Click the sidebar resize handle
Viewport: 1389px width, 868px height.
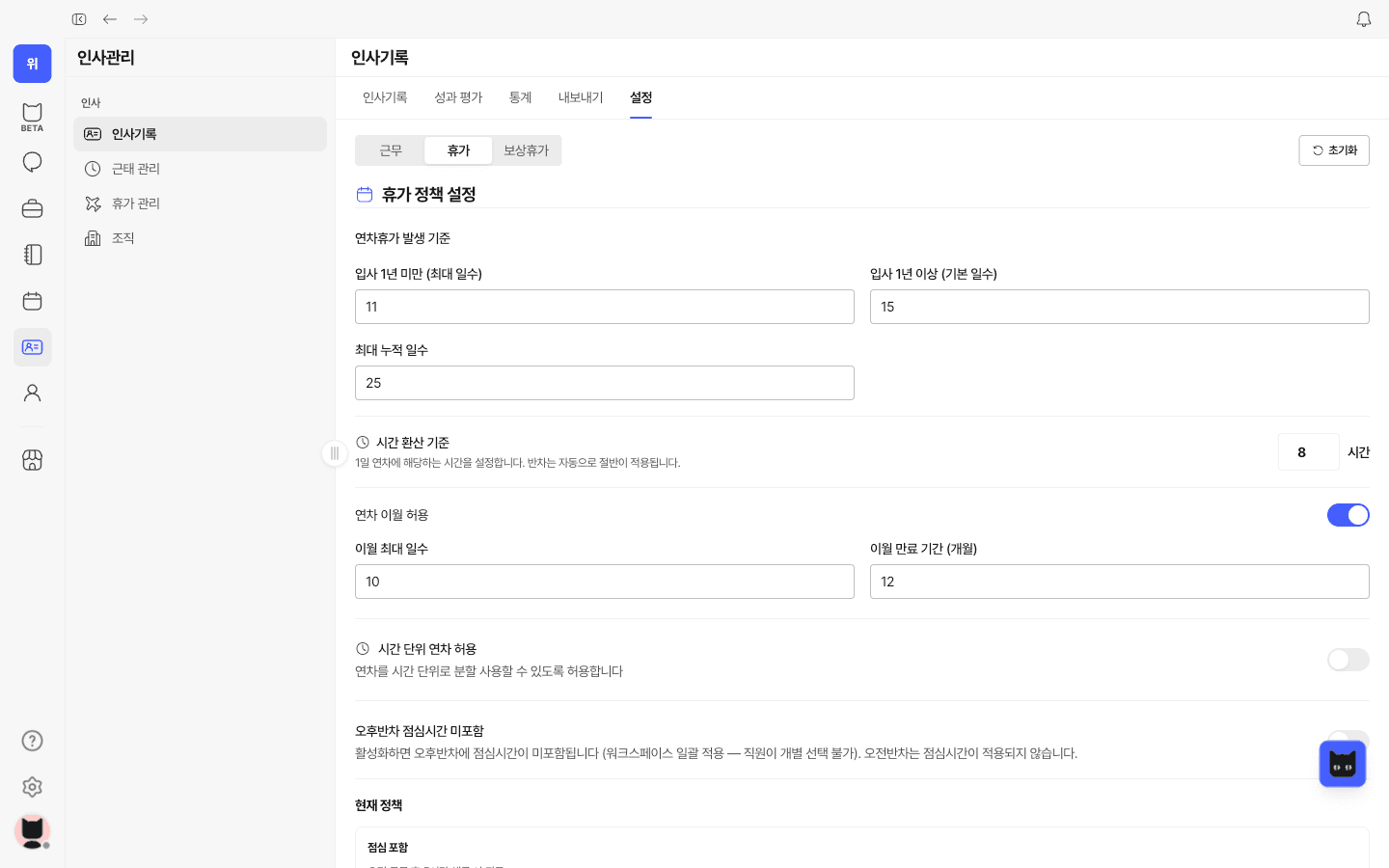(x=335, y=453)
